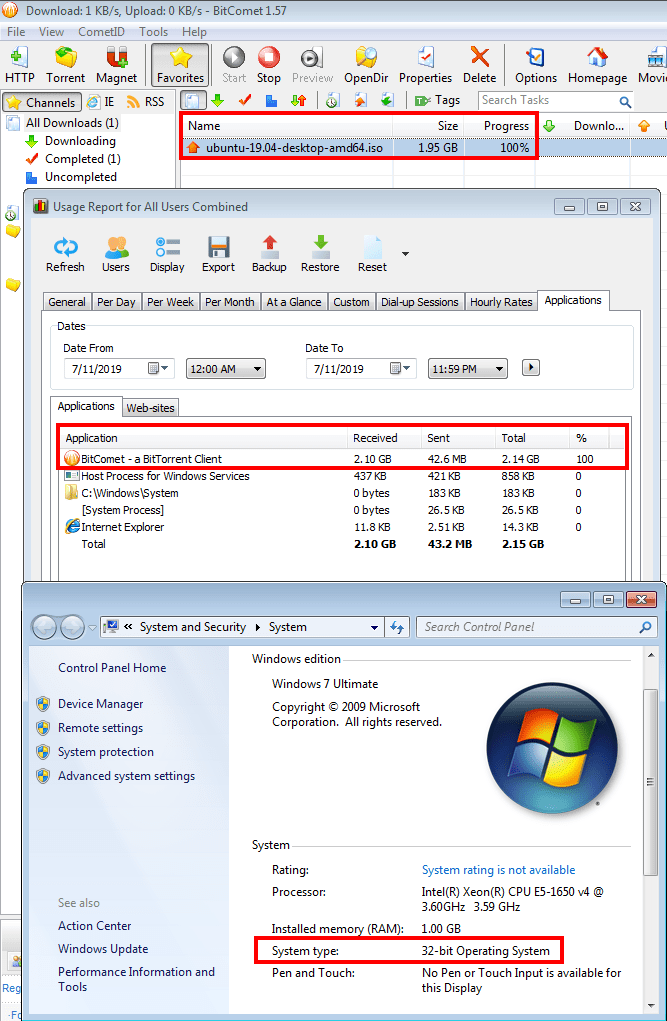This screenshot has width=667, height=1021.
Task: Open the download directory with OpenDir
Action: (x=366, y=64)
